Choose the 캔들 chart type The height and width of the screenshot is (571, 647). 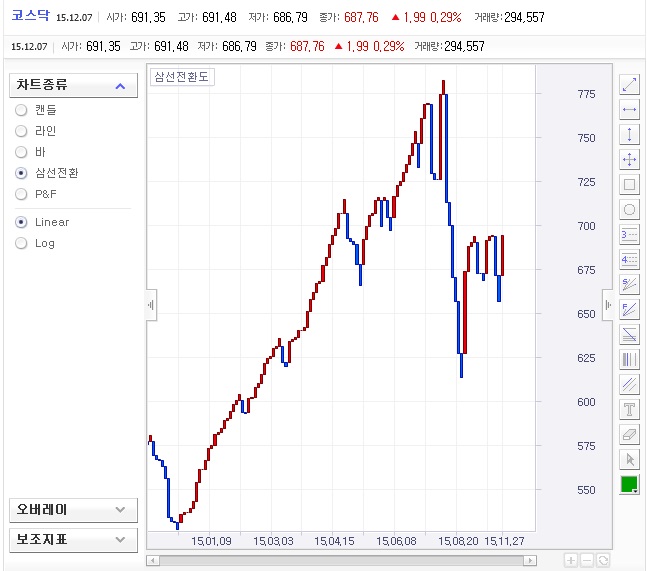[22, 110]
